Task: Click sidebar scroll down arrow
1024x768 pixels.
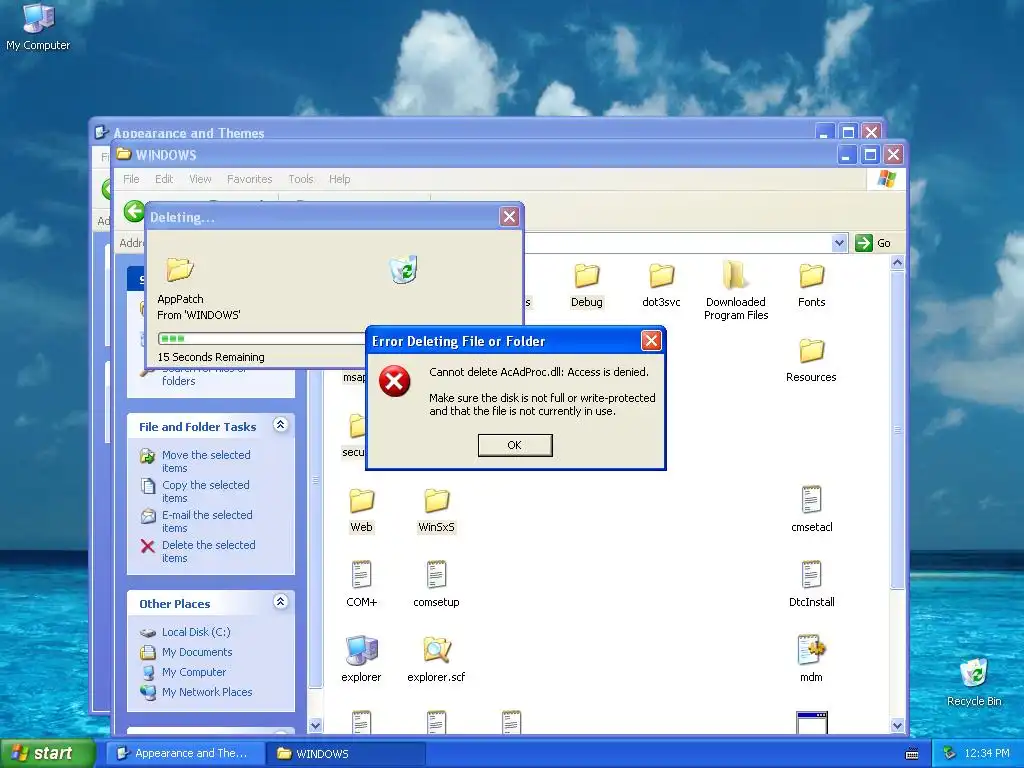Action: click(315, 726)
